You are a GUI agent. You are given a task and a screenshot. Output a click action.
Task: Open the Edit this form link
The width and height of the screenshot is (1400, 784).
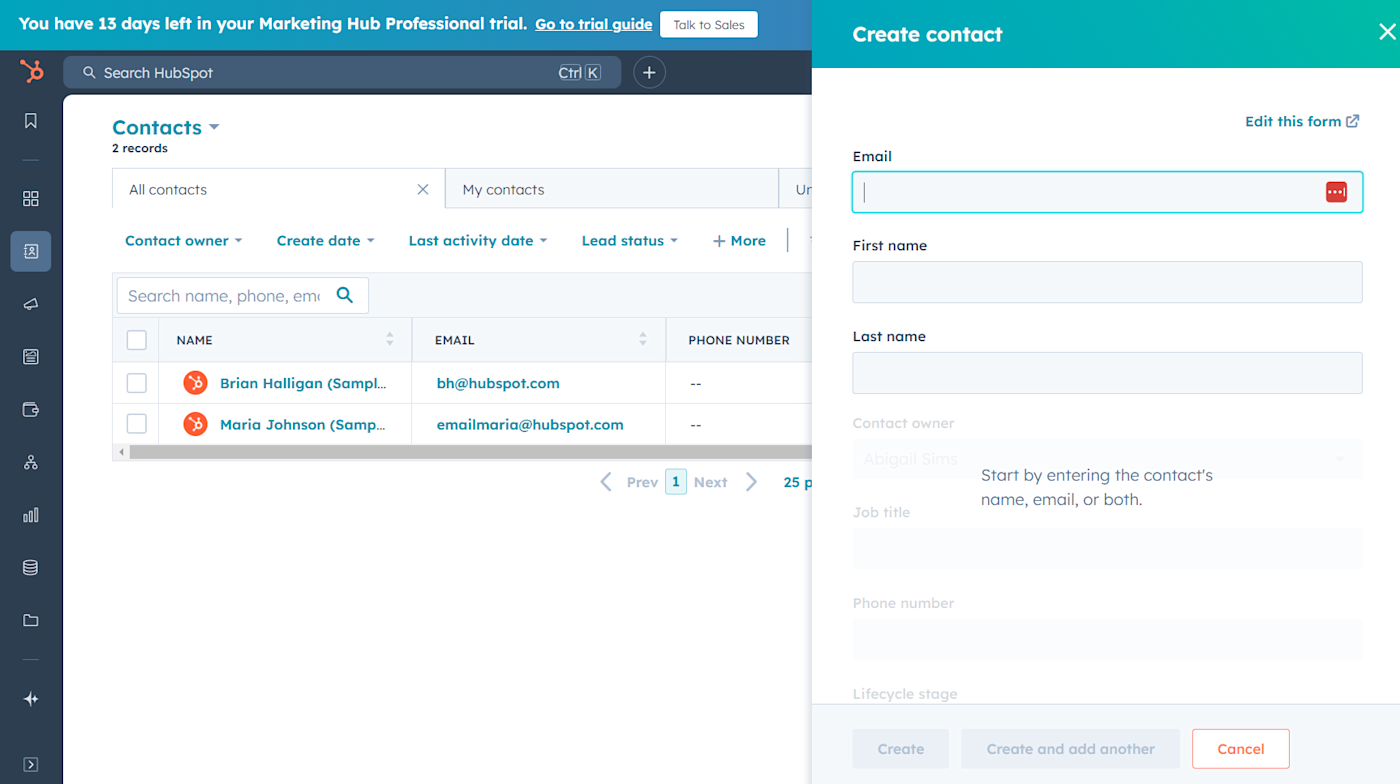tap(1302, 121)
